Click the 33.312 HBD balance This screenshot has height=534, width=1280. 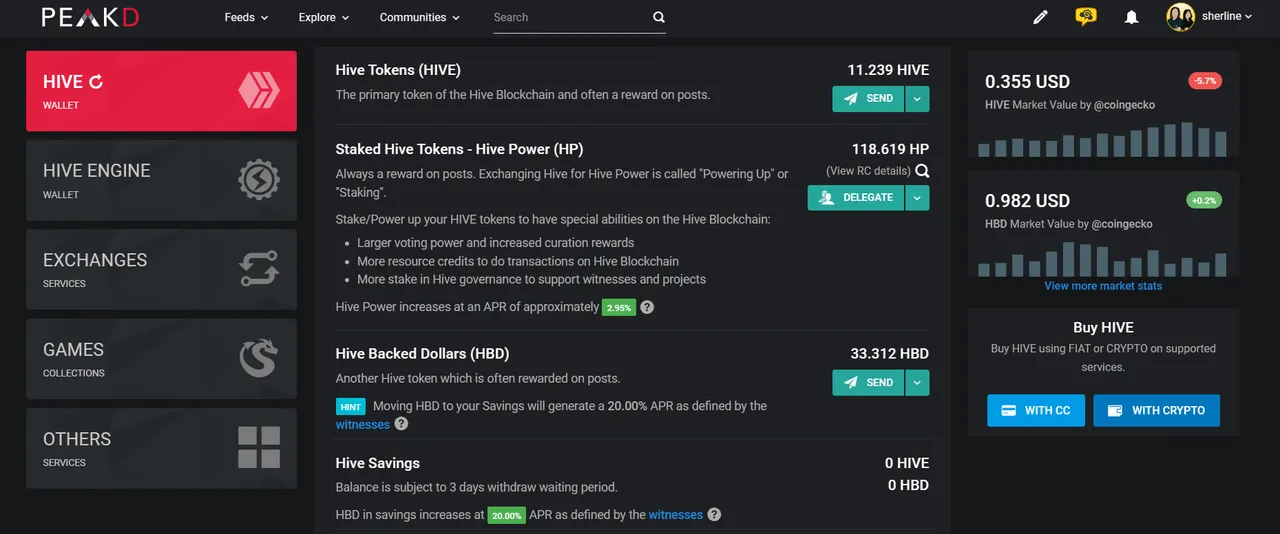click(889, 353)
